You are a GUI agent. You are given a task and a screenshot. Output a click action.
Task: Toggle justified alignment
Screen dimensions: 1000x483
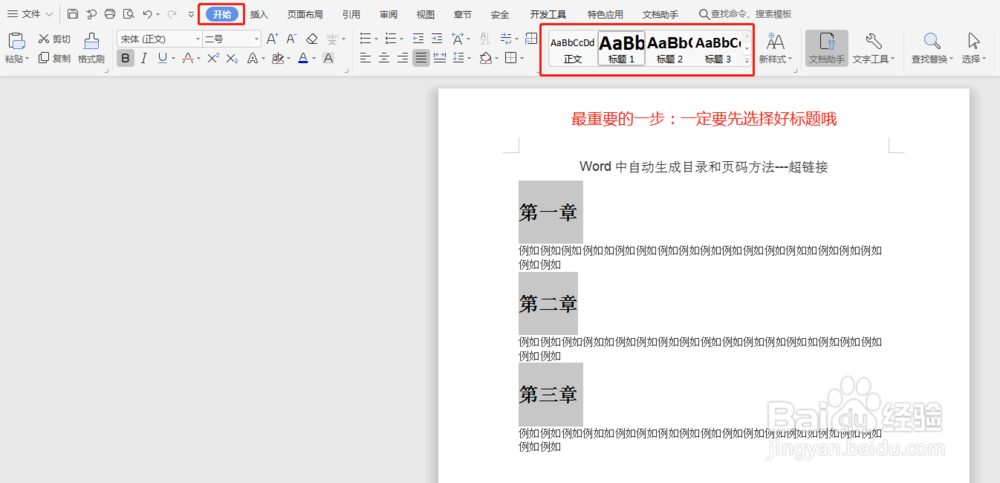click(x=421, y=58)
